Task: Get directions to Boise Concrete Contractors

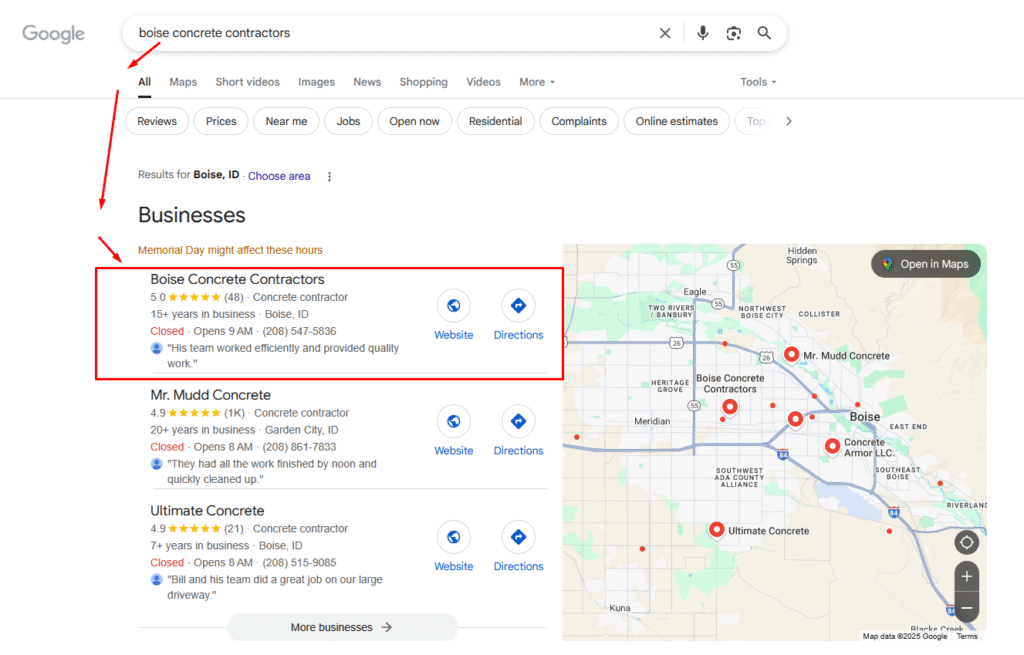Action: [519, 315]
